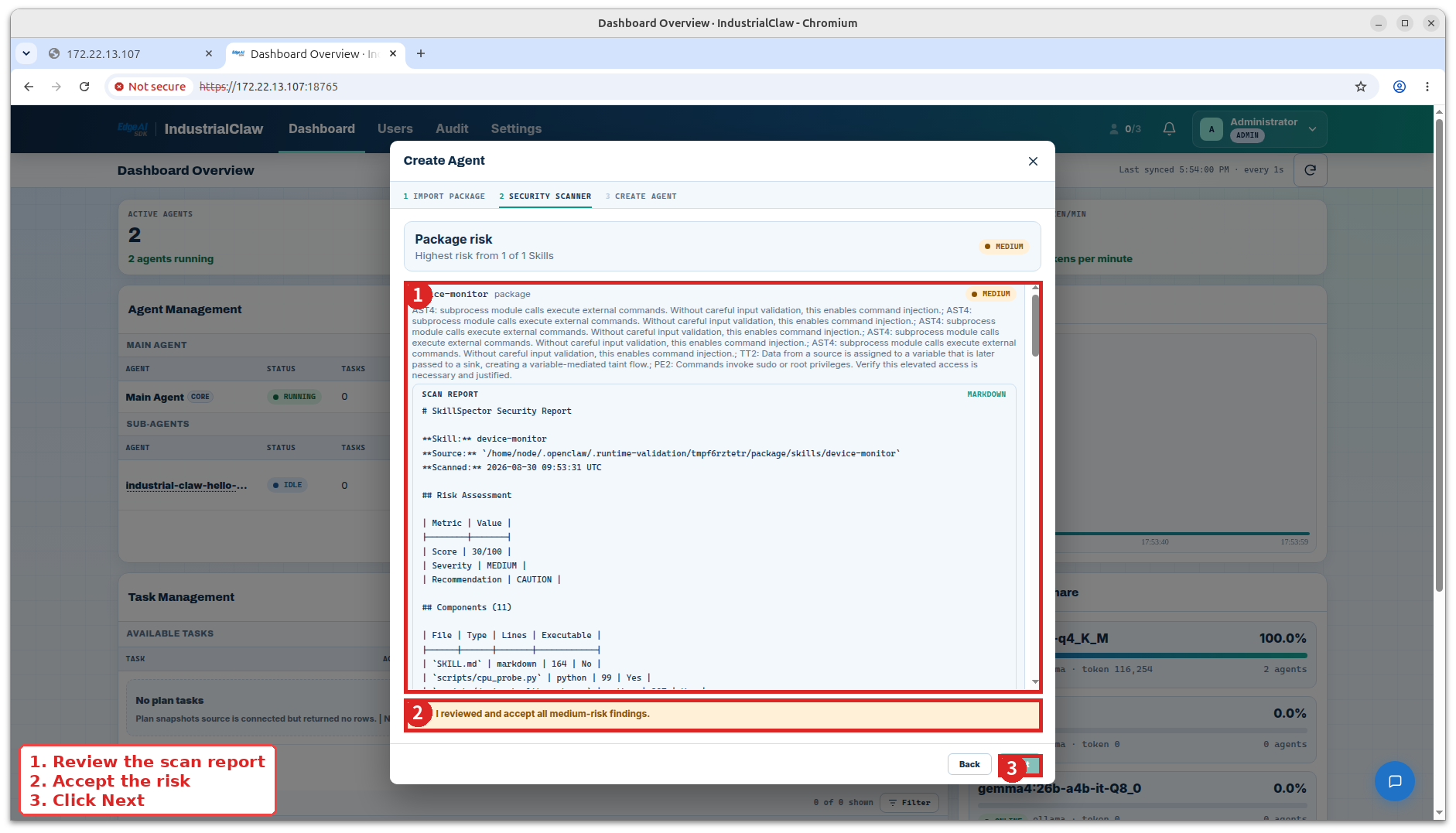Accept all medium-risk findings checkbox label
Image resolution: width=1456 pixels, height=833 pixels.
coord(542,714)
